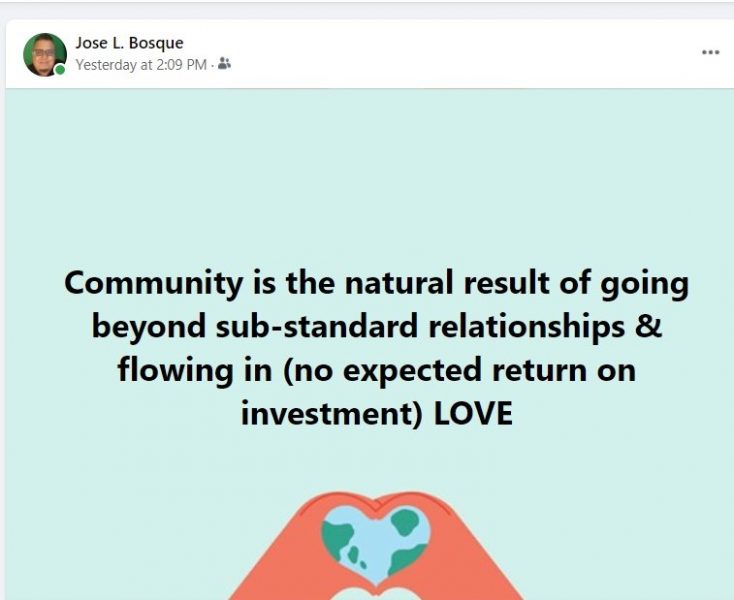Image resolution: width=734 pixels, height=600 pixels.
Task: Click the ampersand in the quote text
Action: coord(648,326)
